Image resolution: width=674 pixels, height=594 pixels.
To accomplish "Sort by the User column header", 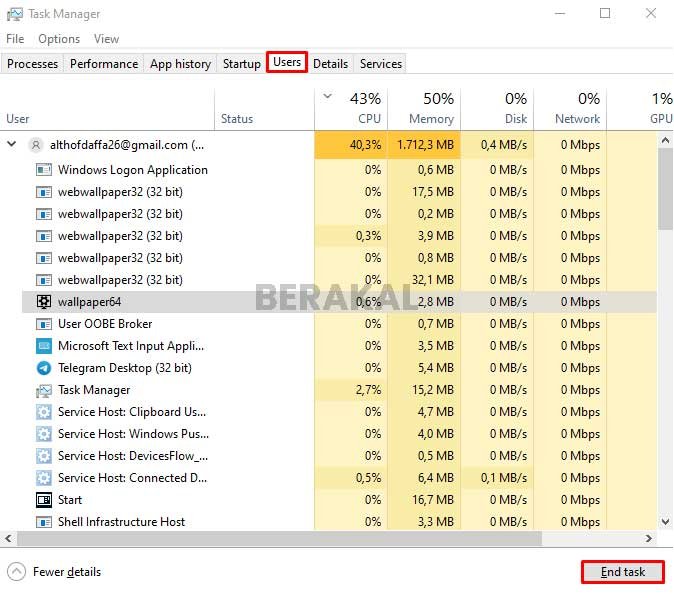I will 107,109.
